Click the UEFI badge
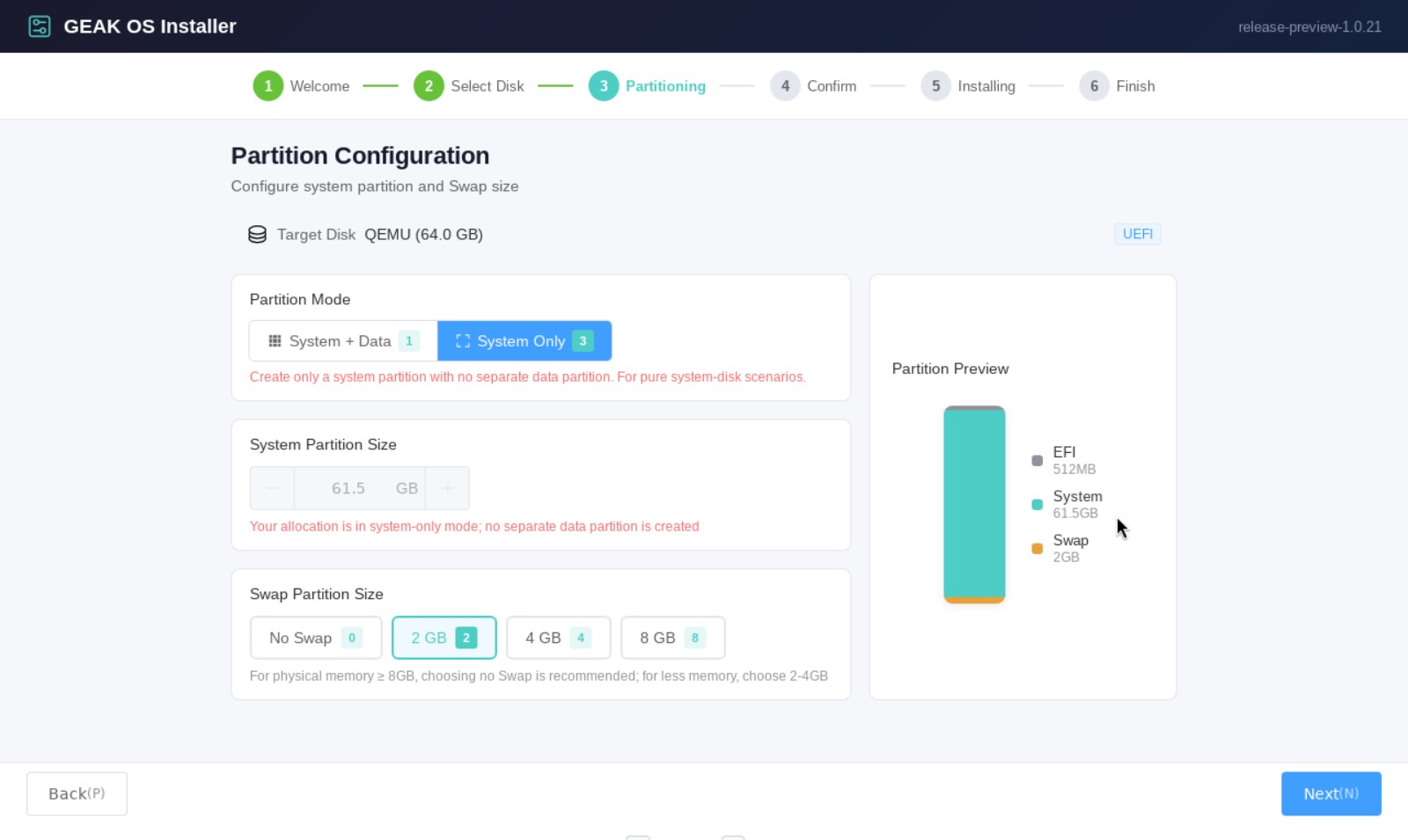Screen dimensions: 1408x840 (x=1138, y=234)
